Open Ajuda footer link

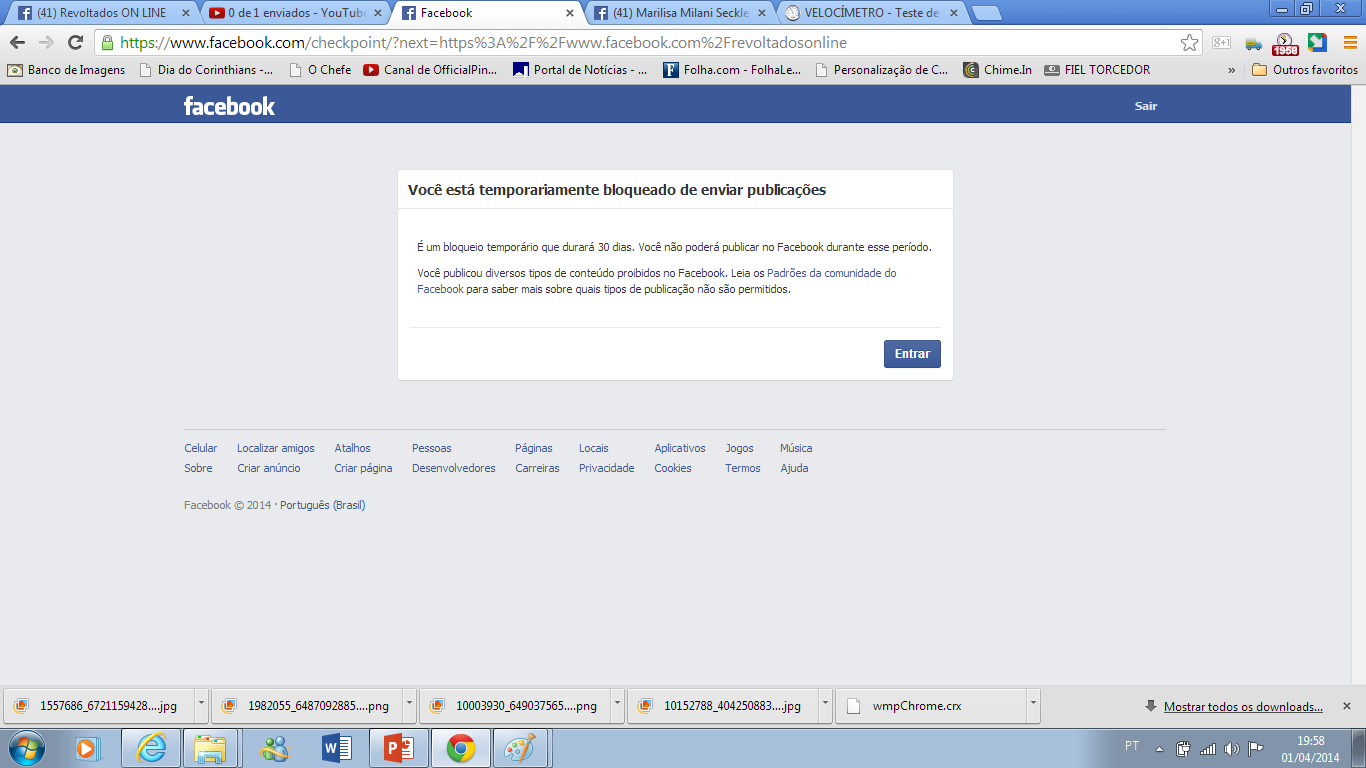(794, 468)
